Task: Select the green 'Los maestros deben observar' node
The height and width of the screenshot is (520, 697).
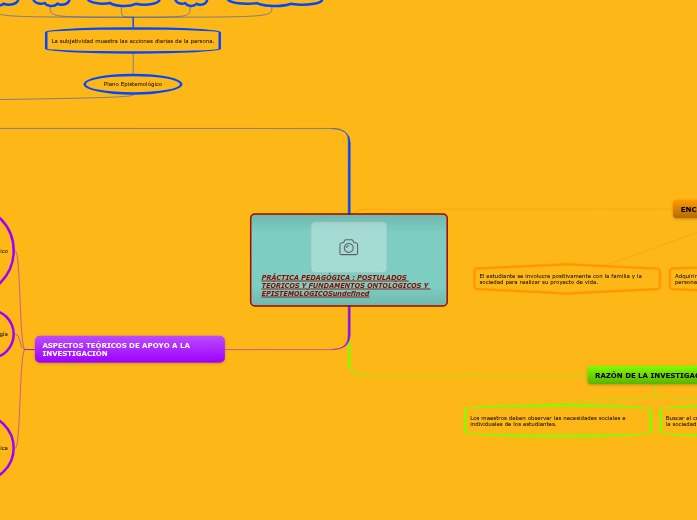Action: (557, 421)
